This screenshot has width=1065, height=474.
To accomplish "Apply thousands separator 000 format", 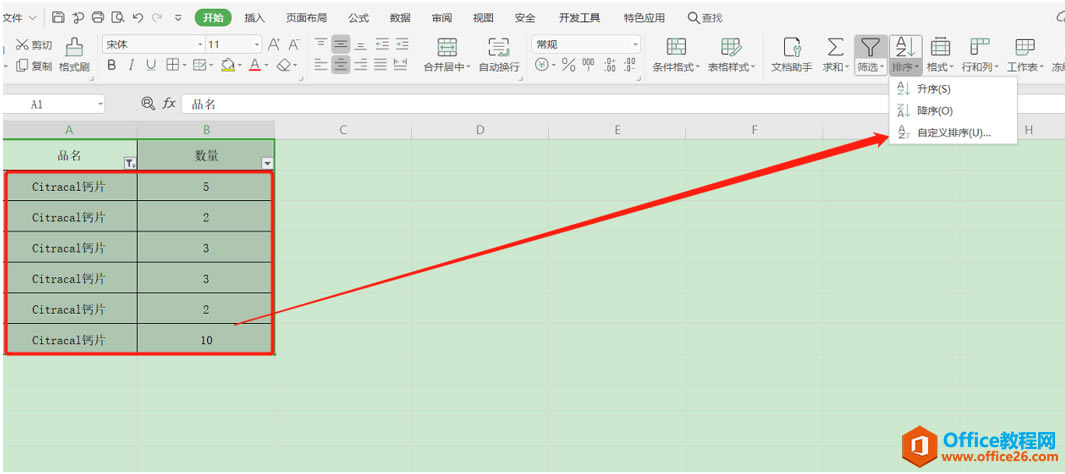I will click(x=588, y=66).
